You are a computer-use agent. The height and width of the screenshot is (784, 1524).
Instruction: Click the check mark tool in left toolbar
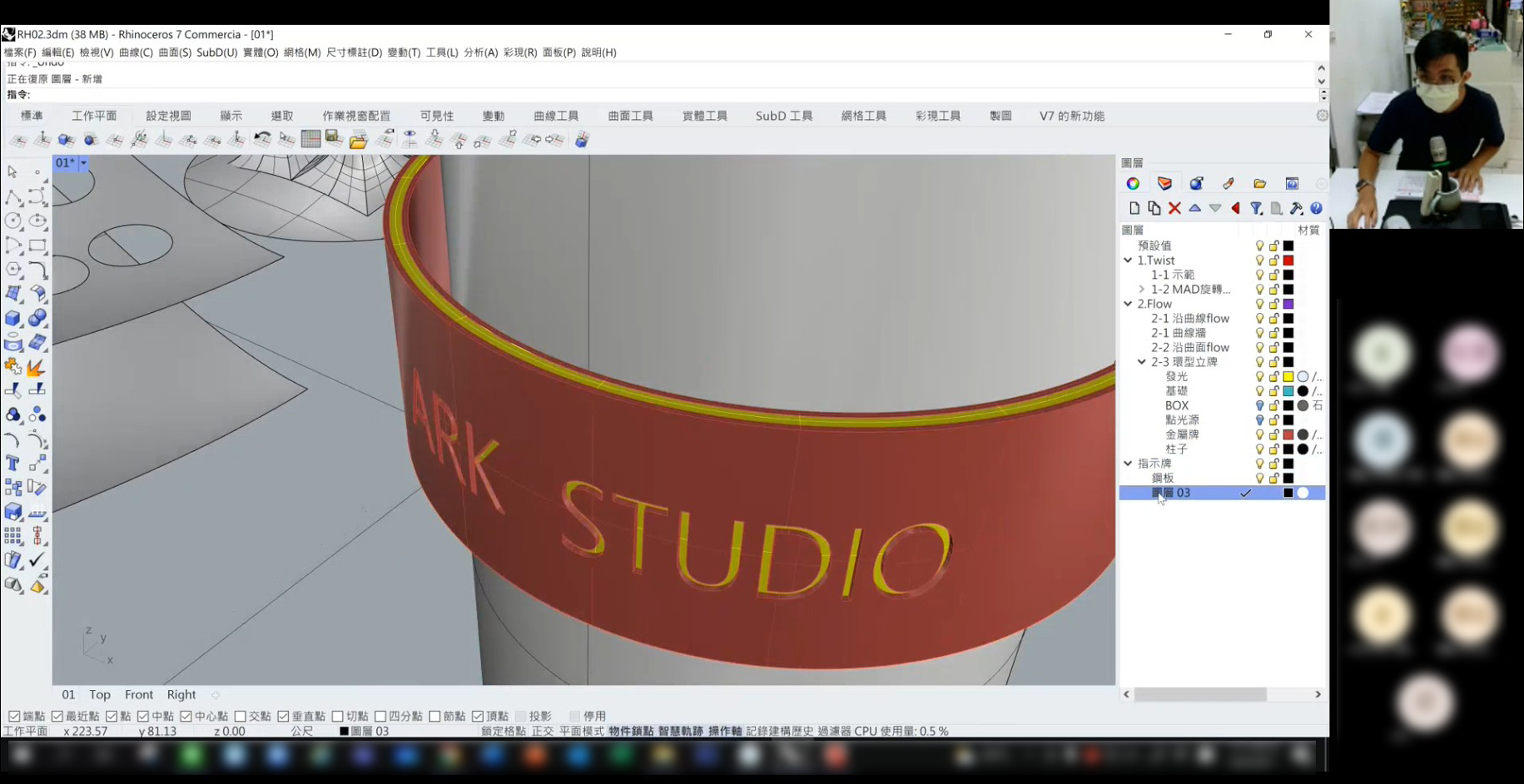coord(37,560)
